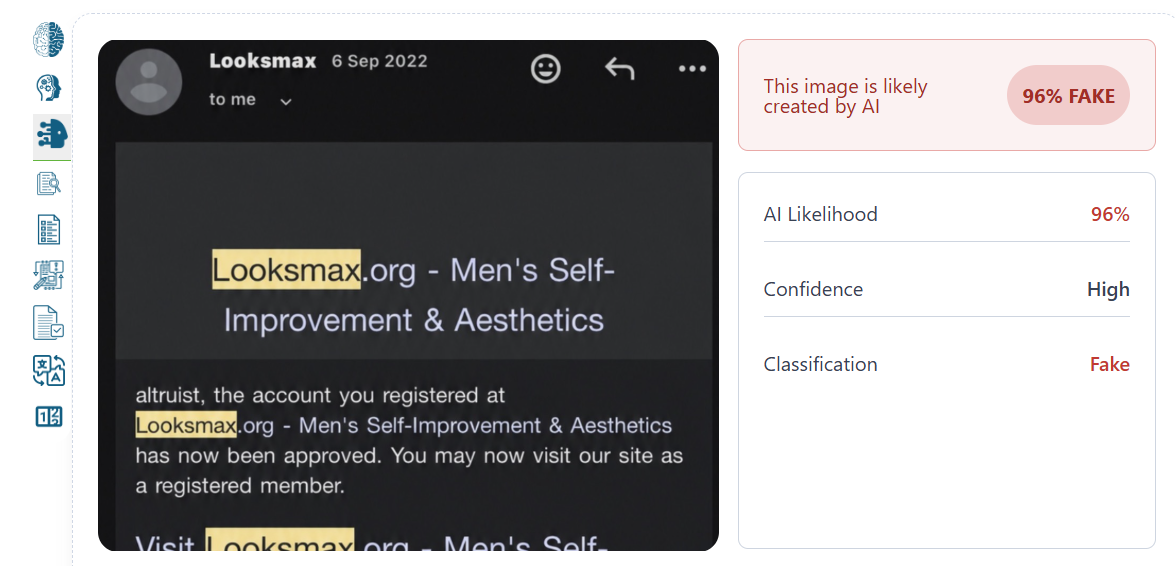Image resolution: width=1175 pixels, height=566 pixels.
Task: Open the document magnifier search icon
Action: pyautogui.click(x=49, y=183)
